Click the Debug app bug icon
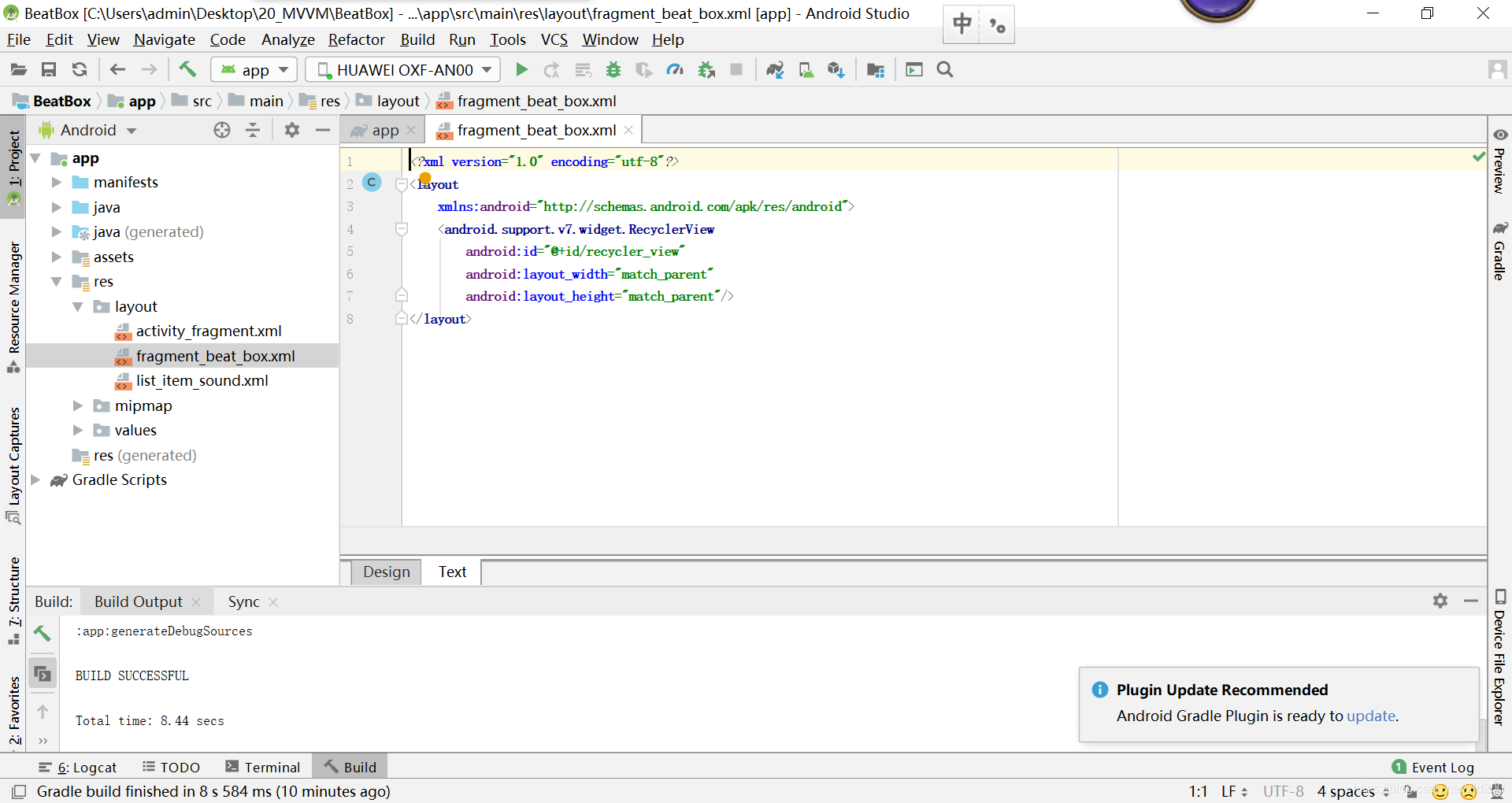This screenshot has width=1512, height=803. (613, 70)
